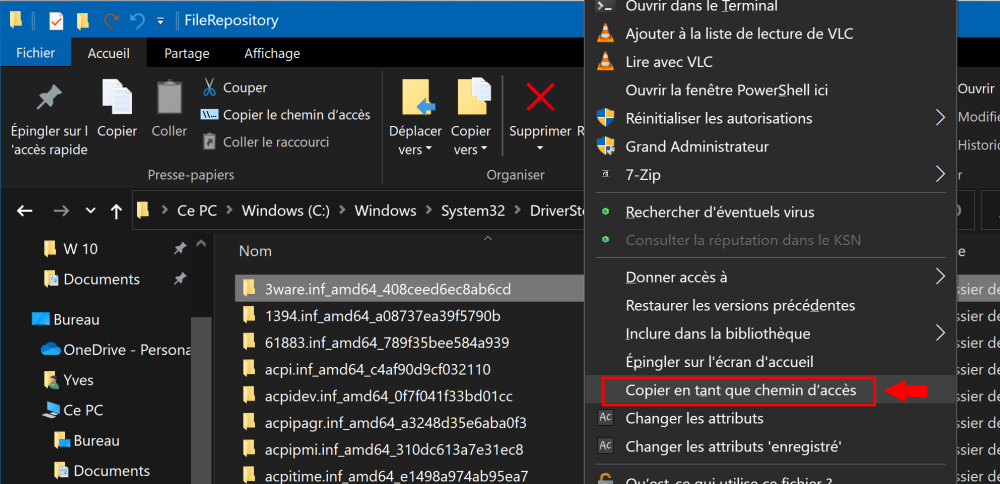This screenshot has height=484, width=1000.
Task: Open the Fichier tab
Action: tap(36, 54)
